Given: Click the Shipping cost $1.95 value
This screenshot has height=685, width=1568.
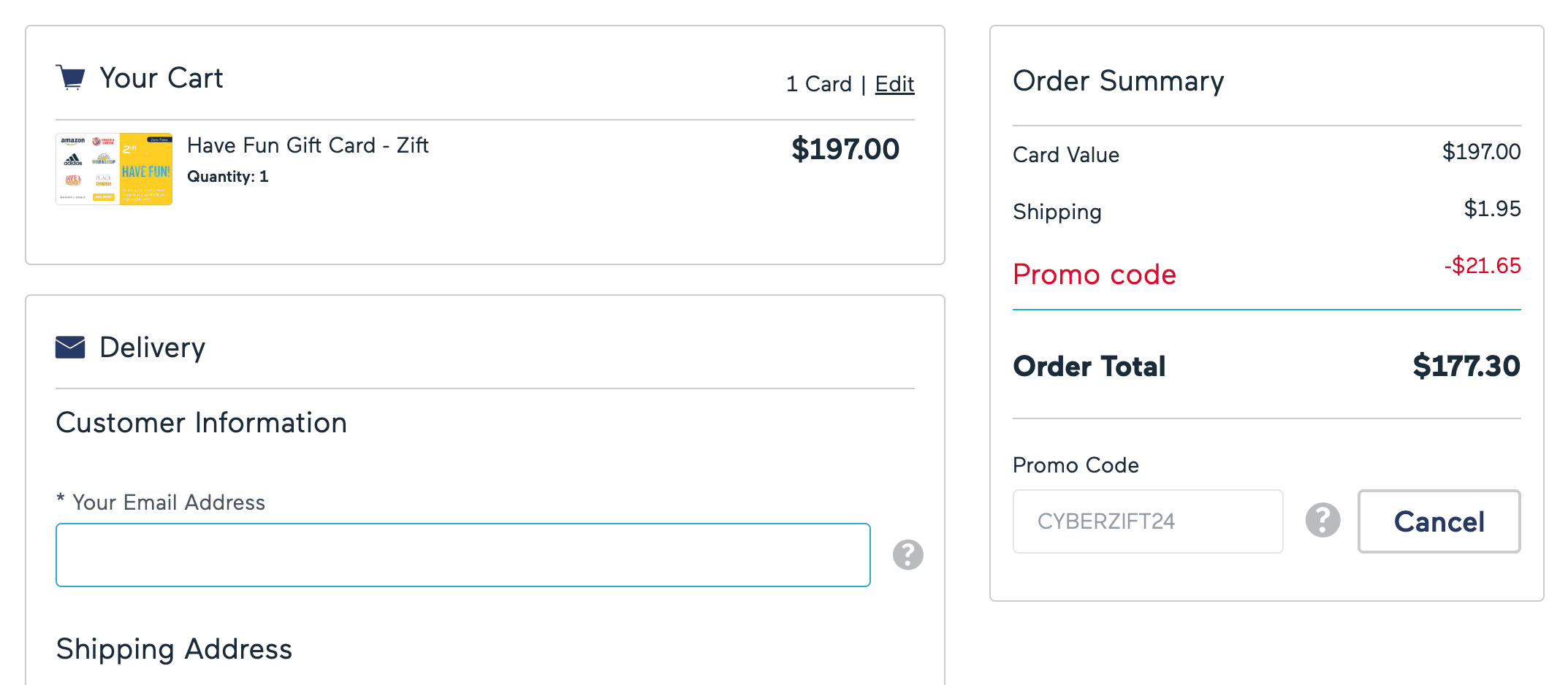Looking at the screenshot, I should pyautogui.click(x=1492, y=209).
